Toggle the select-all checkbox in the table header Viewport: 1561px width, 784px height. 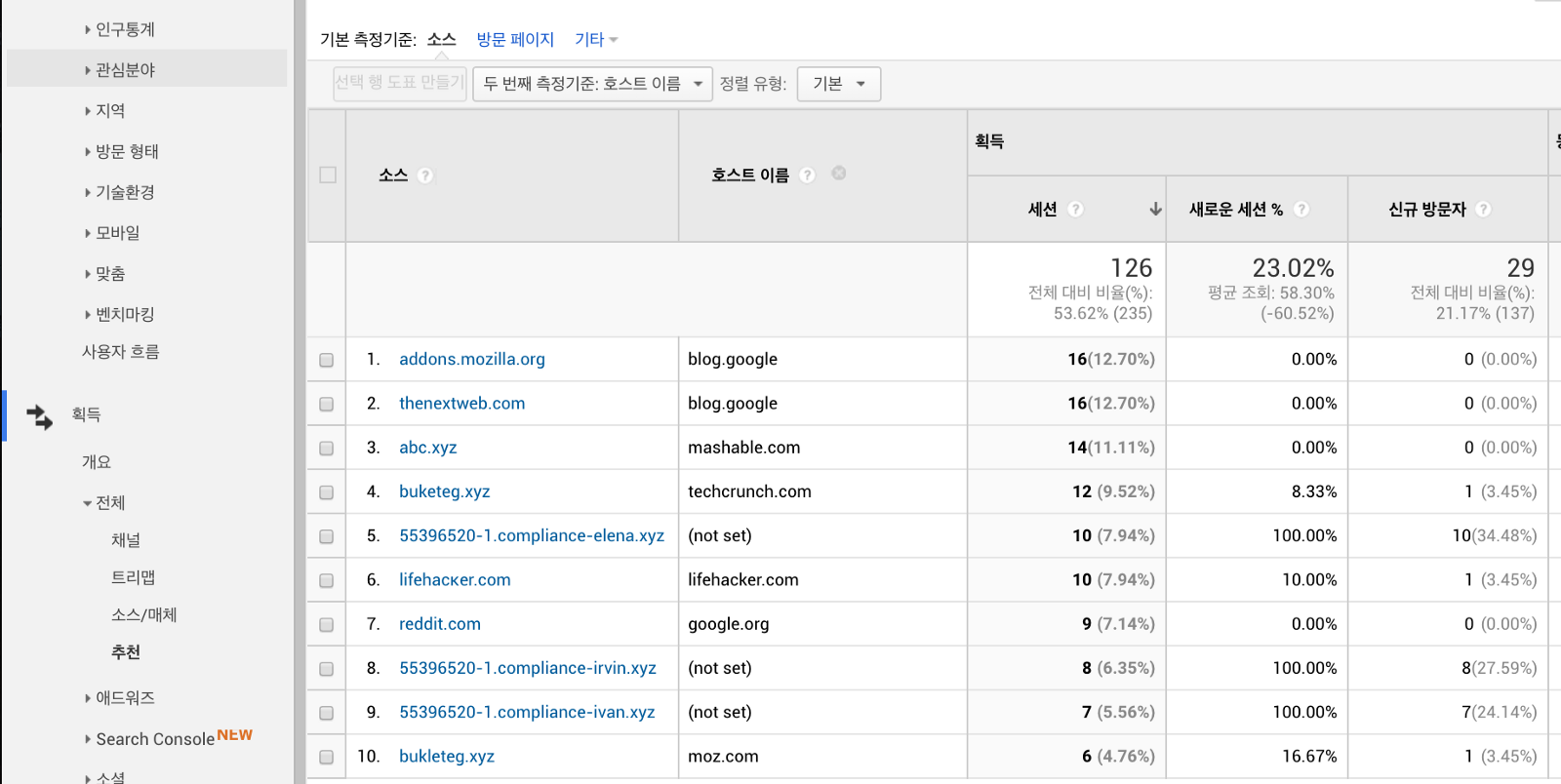point(328,176)
